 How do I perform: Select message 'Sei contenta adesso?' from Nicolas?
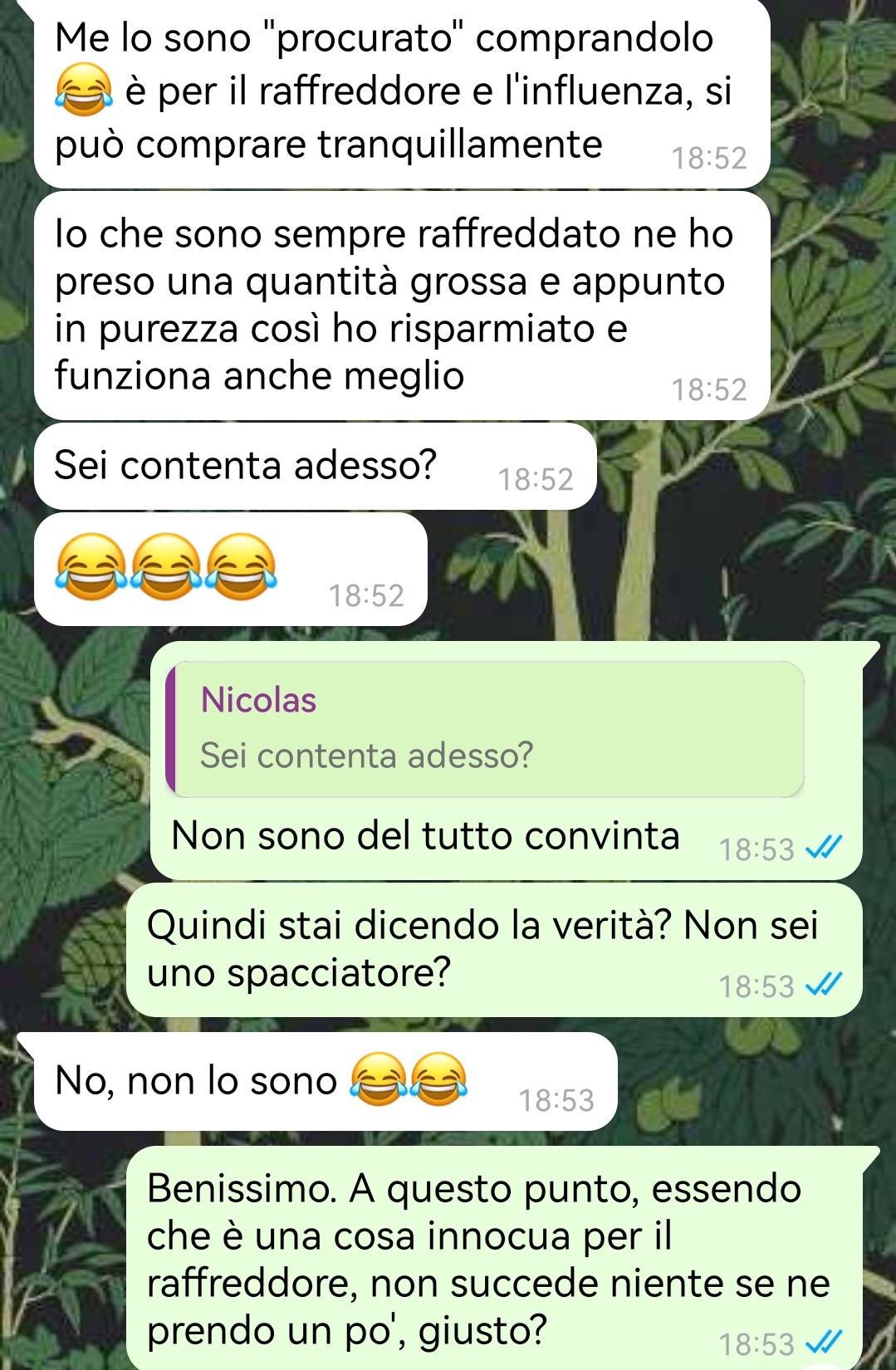pos(316,466)
